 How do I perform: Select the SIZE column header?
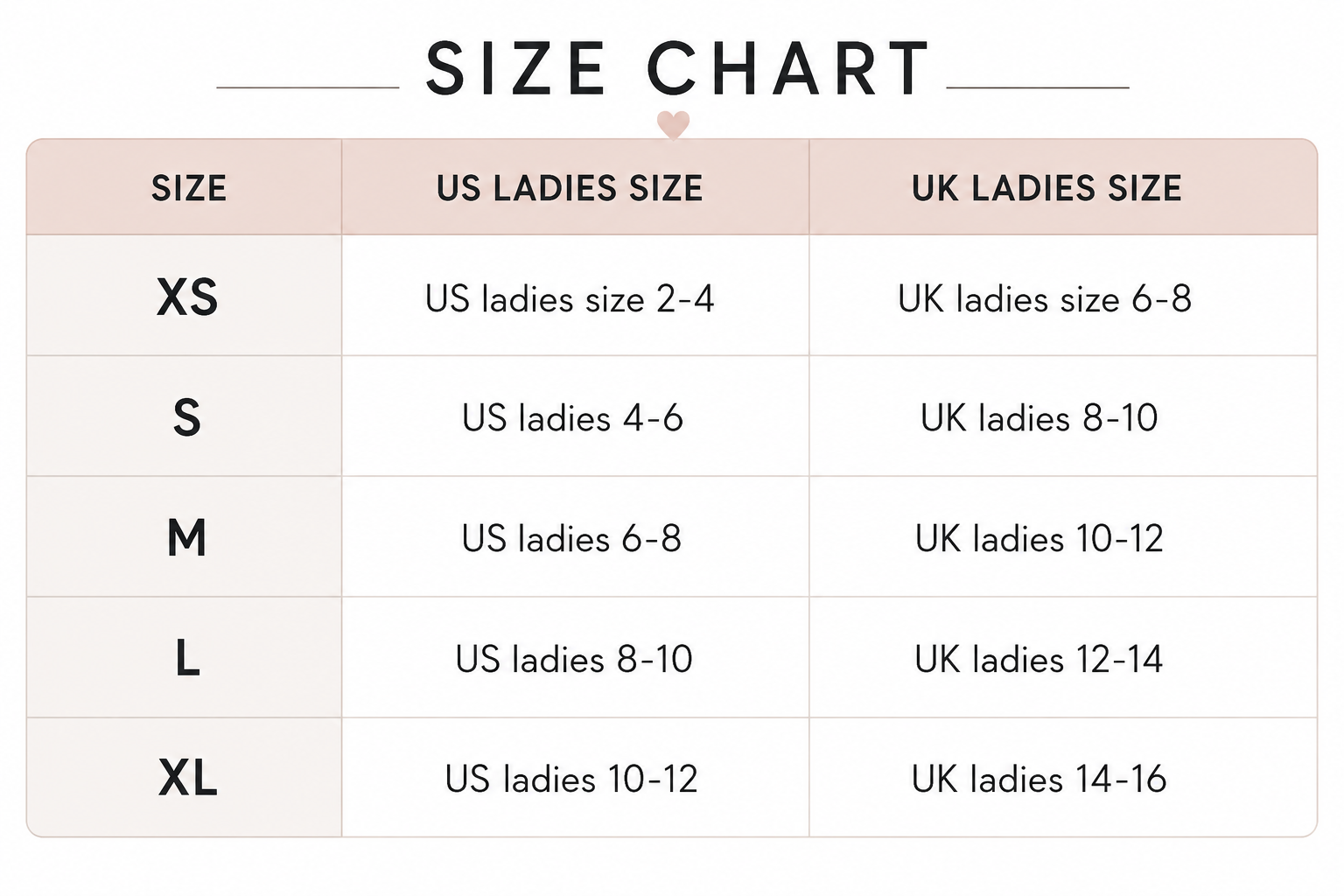189,189
